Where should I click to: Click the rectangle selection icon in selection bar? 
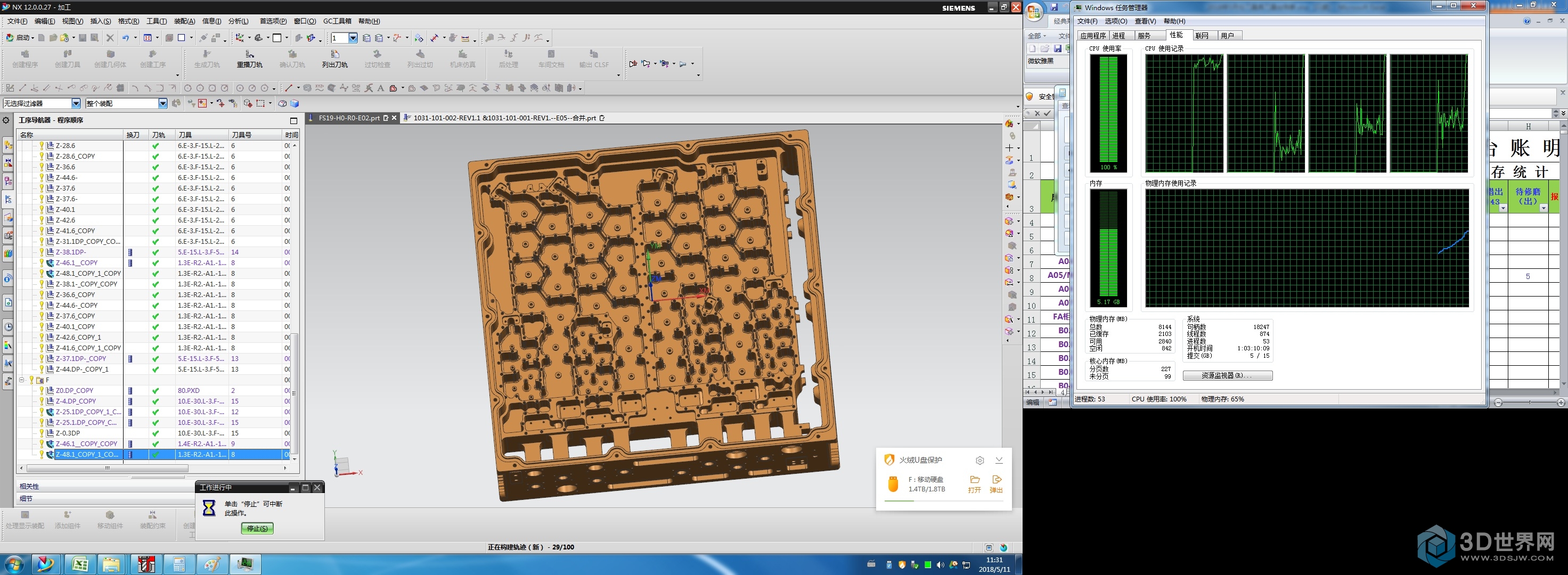pos(261,103)
